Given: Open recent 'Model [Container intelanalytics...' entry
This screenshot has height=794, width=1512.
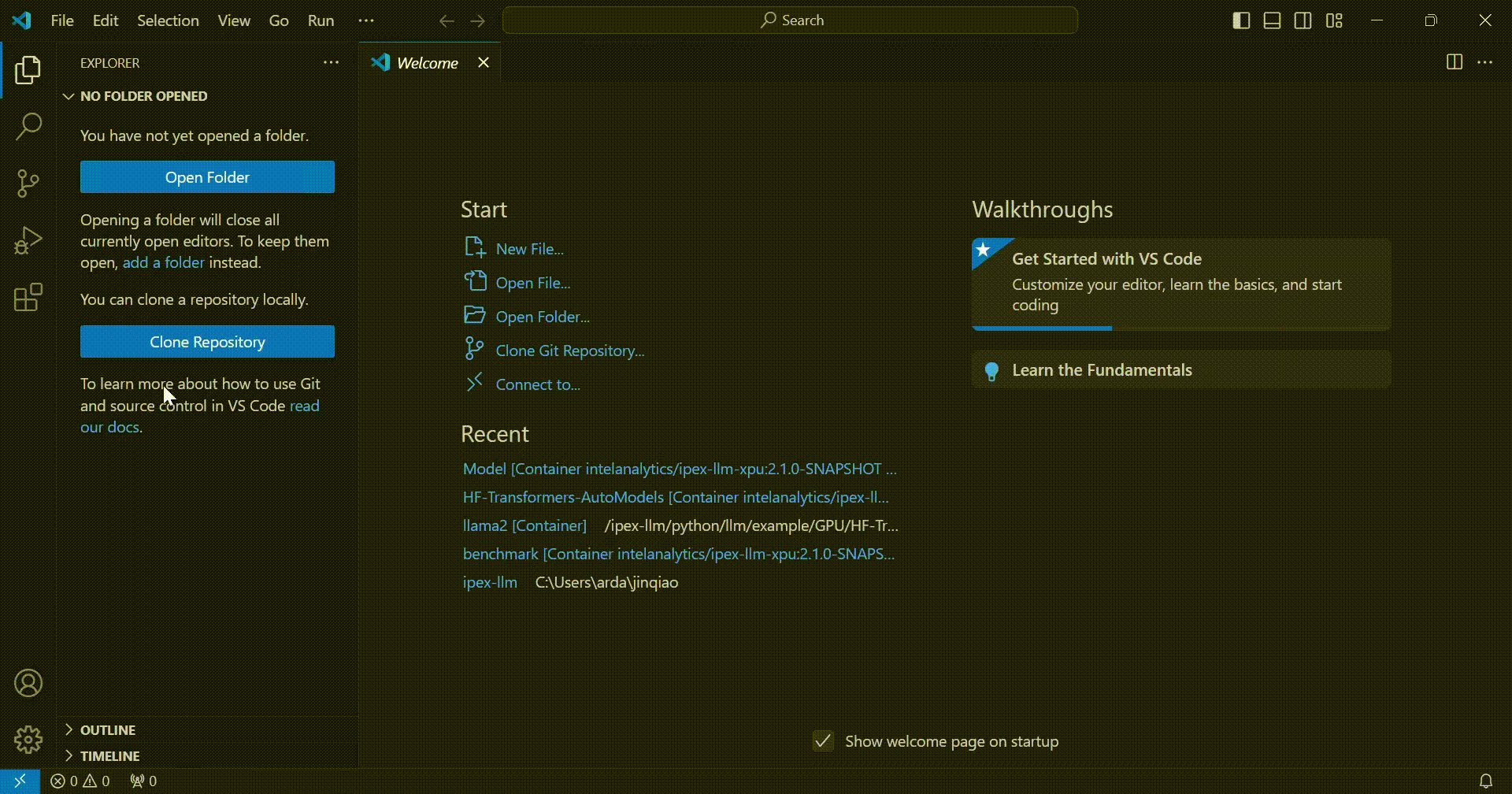Looking at the screenshot, I should click(680, 469).
